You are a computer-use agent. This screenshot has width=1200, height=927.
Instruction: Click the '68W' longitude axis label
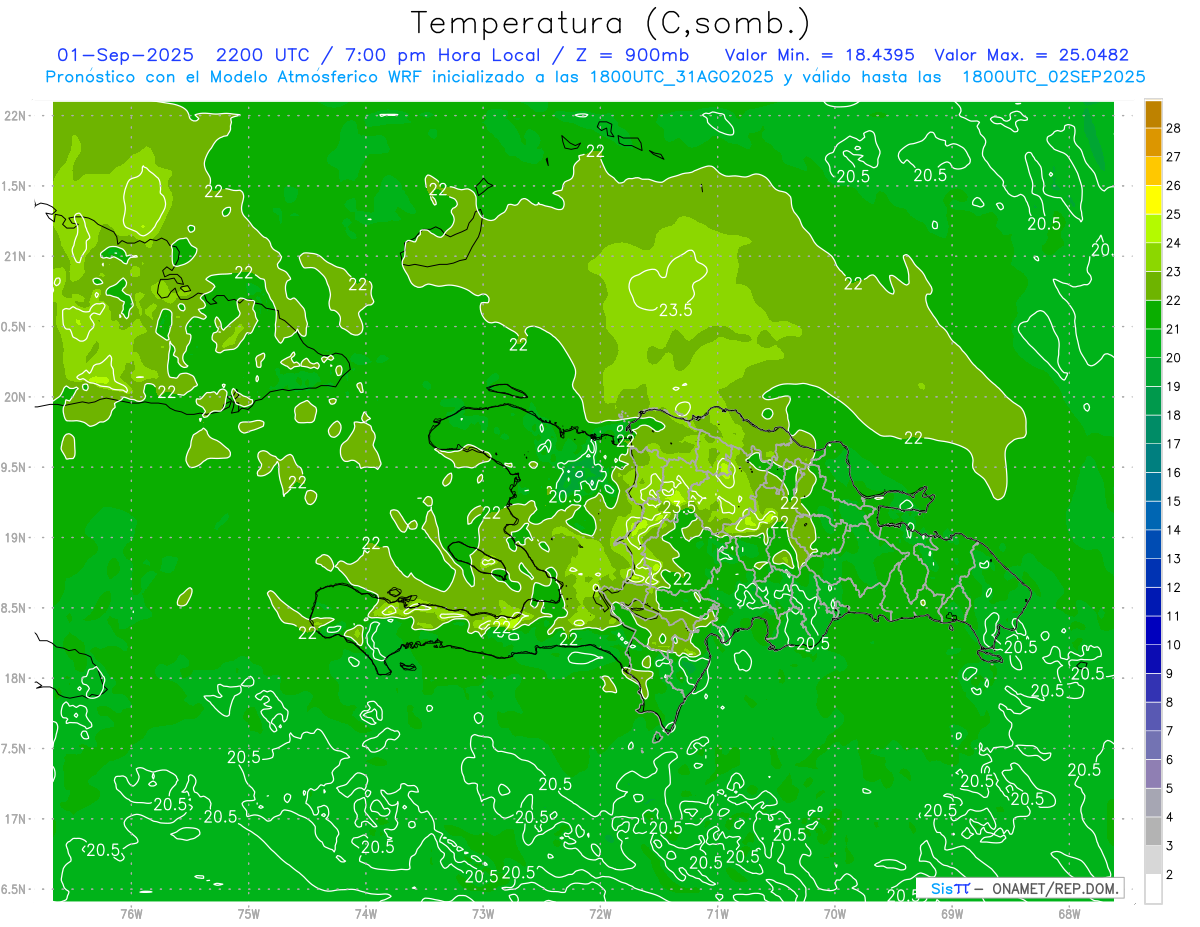[1069, 913]
